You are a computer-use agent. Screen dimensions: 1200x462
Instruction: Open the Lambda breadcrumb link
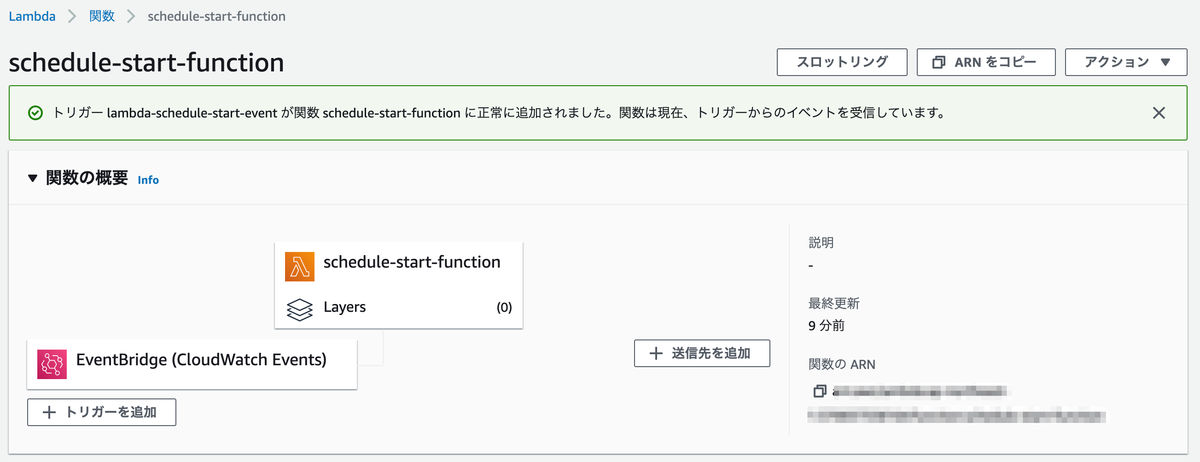click(32, 16)
